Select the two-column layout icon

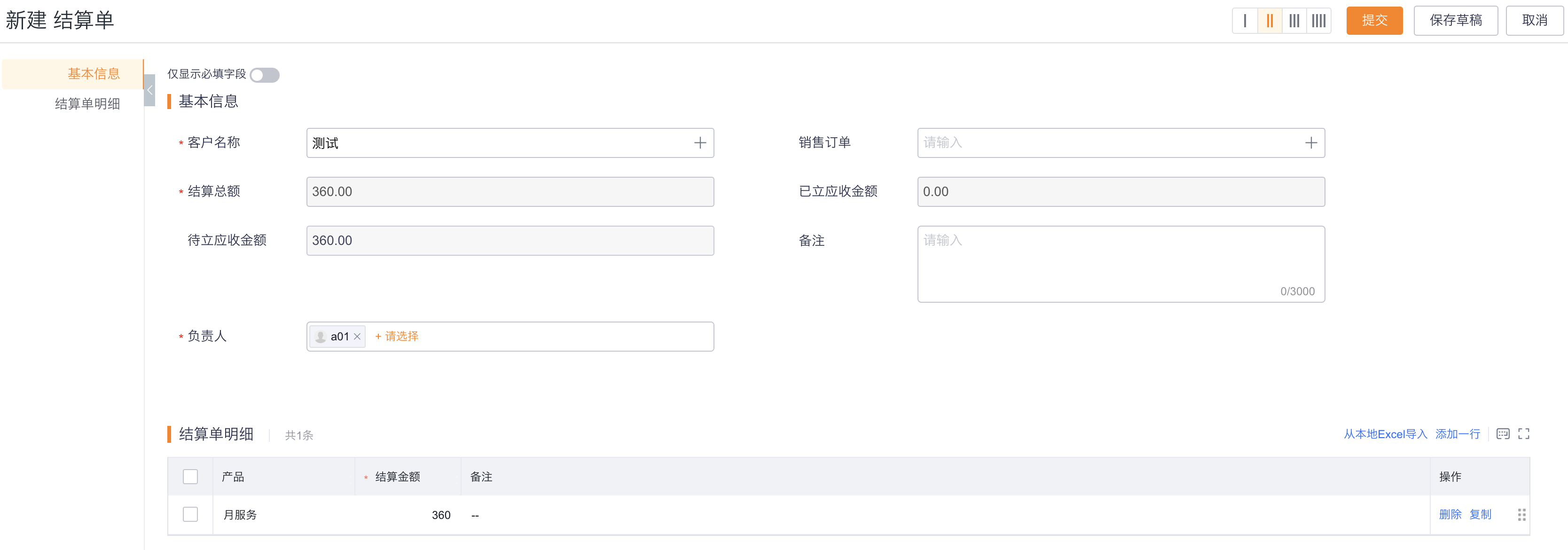click(x=1270, y=21)
